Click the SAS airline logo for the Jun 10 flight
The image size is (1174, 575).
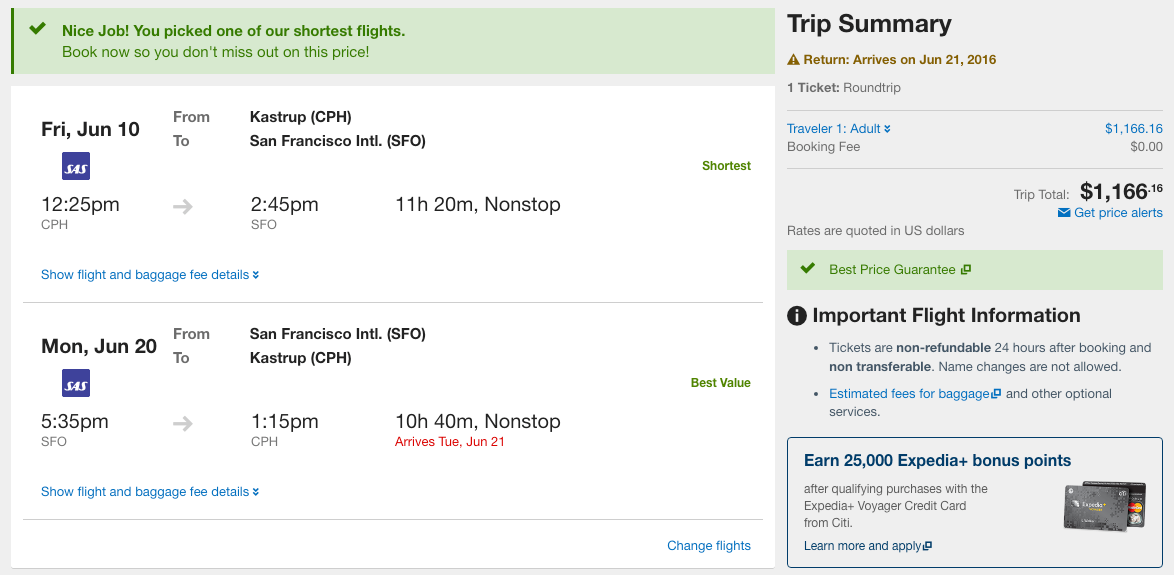pos(76,166)
